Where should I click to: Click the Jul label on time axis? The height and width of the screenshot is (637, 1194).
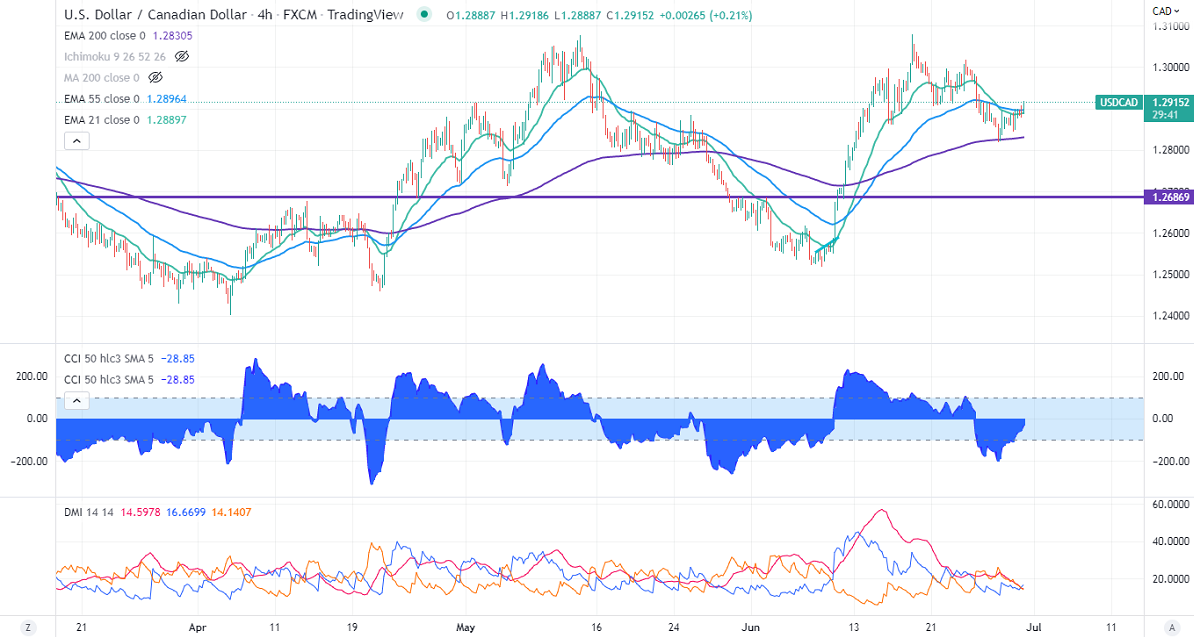(1033, 628)
